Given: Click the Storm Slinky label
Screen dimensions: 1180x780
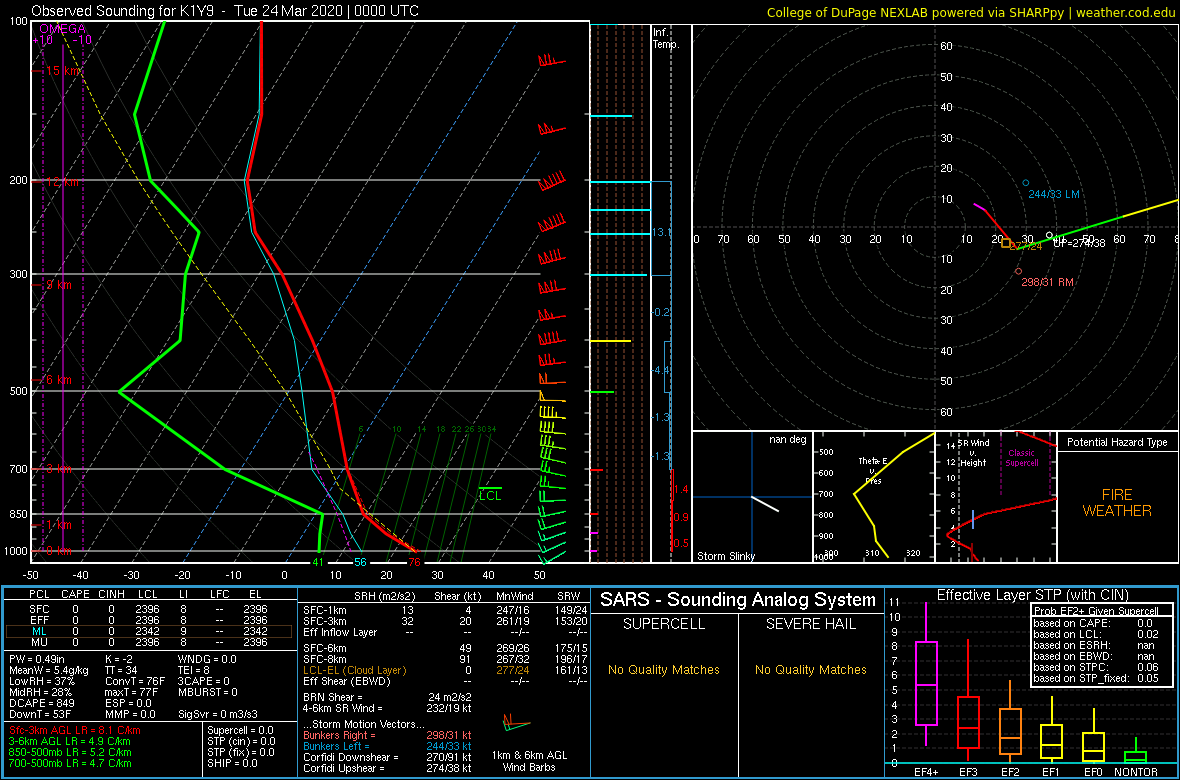Looking at the screenshot, I should 727,556.
